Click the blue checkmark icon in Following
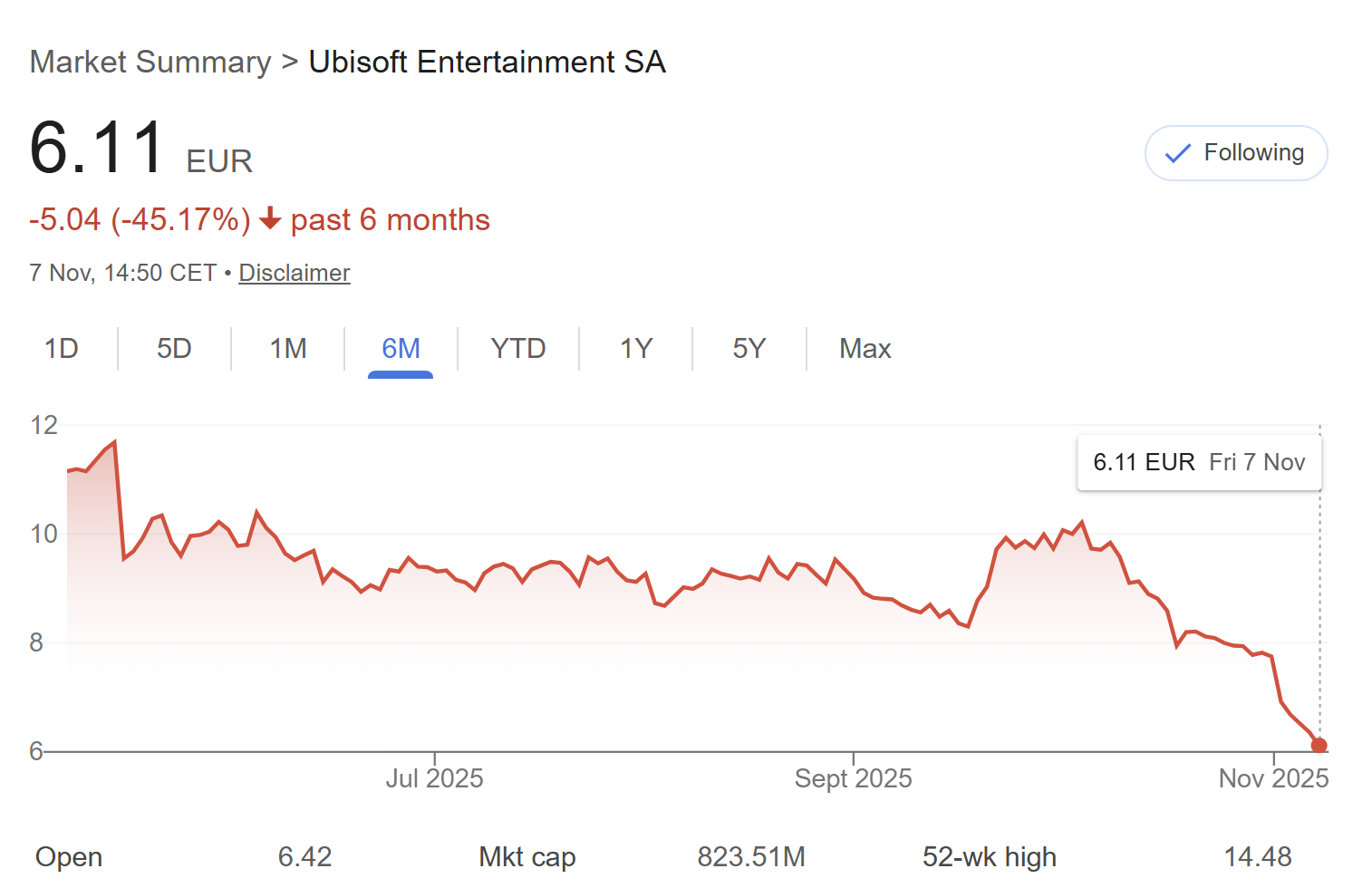The width and height of the screenshot is (1372, 888). click(1177, 153)
